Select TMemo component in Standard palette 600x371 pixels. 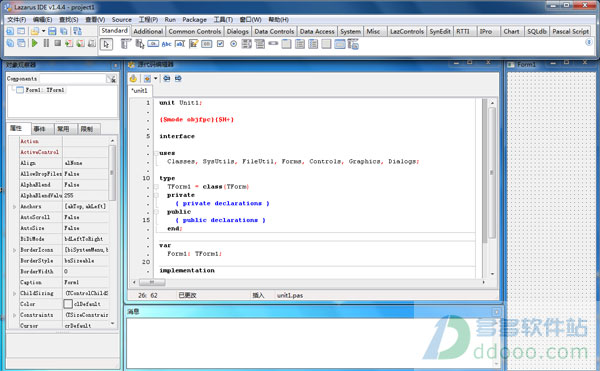tap(194, 44)
